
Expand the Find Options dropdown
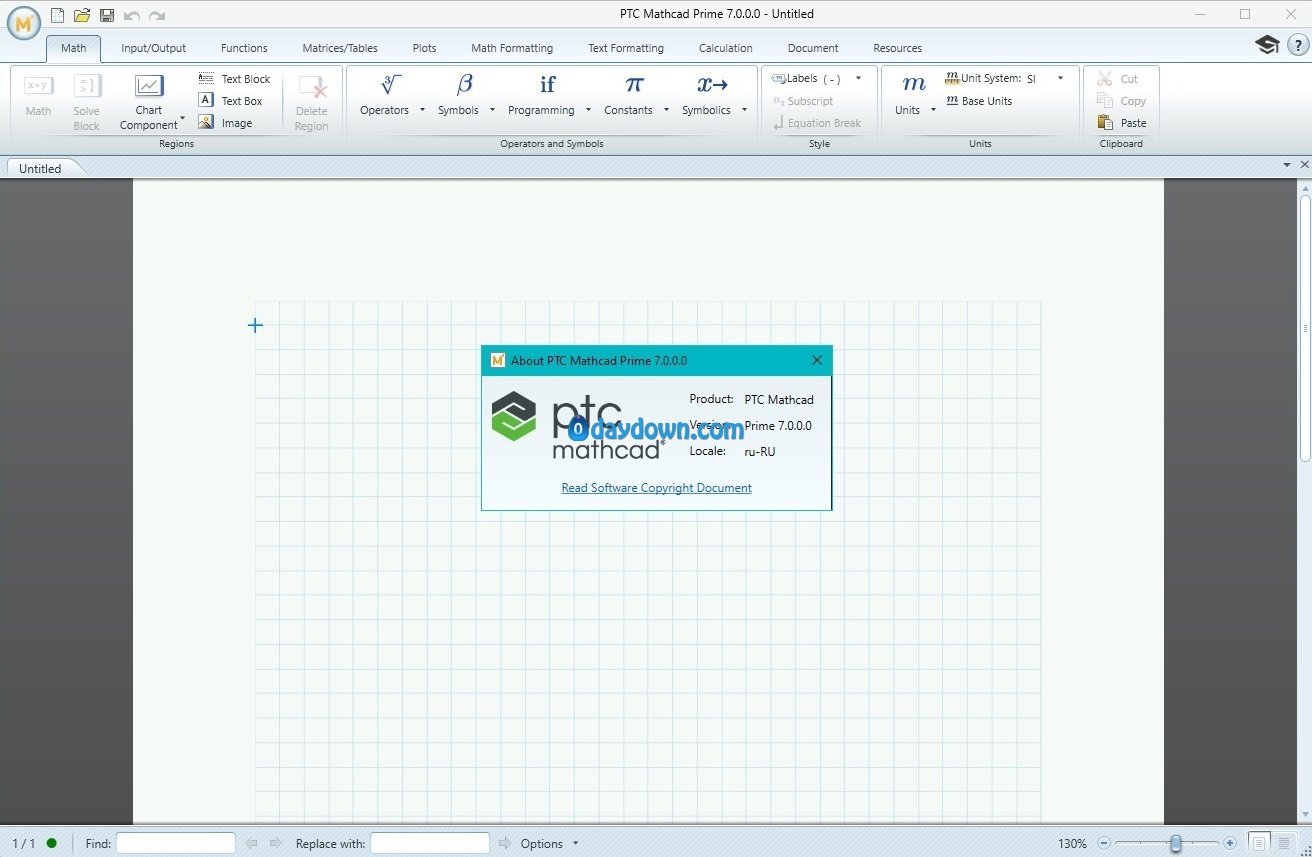coord(575,844)
